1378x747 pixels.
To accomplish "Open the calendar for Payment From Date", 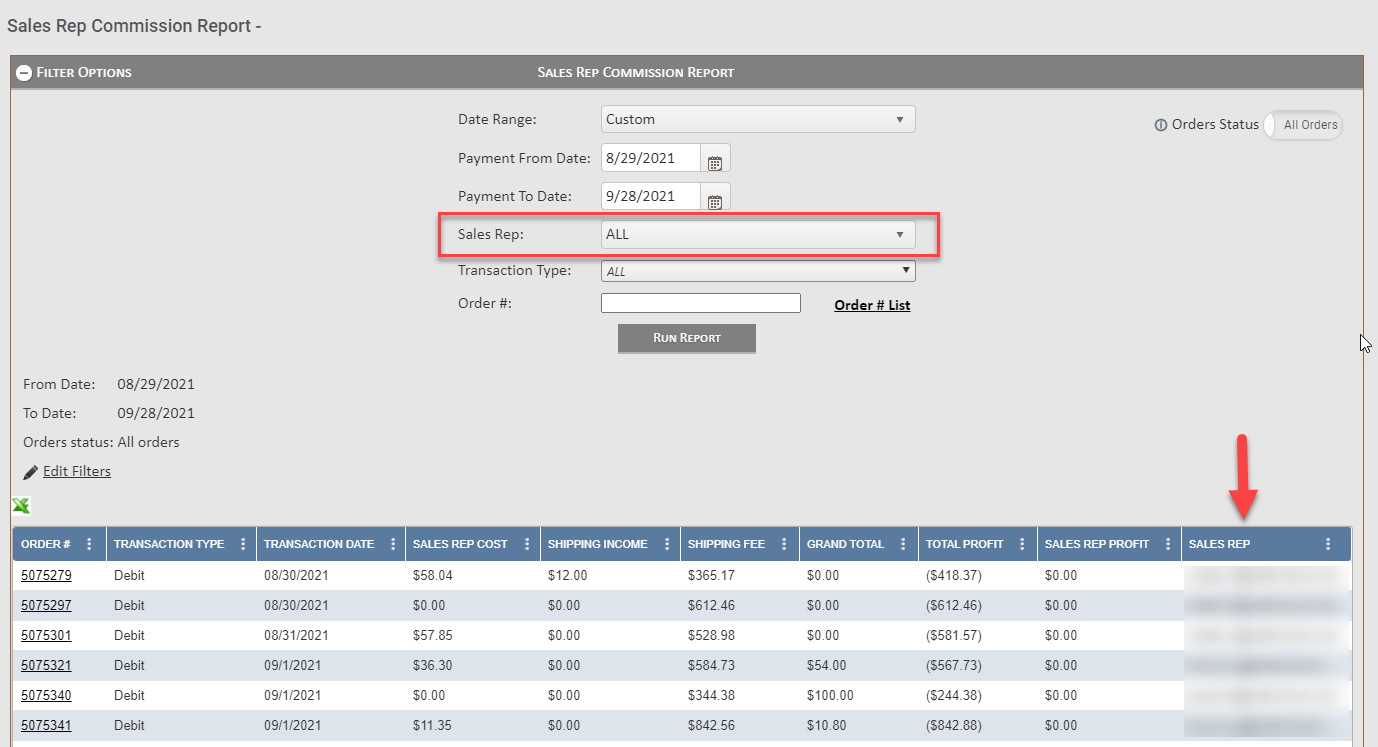I will [715, 157].
